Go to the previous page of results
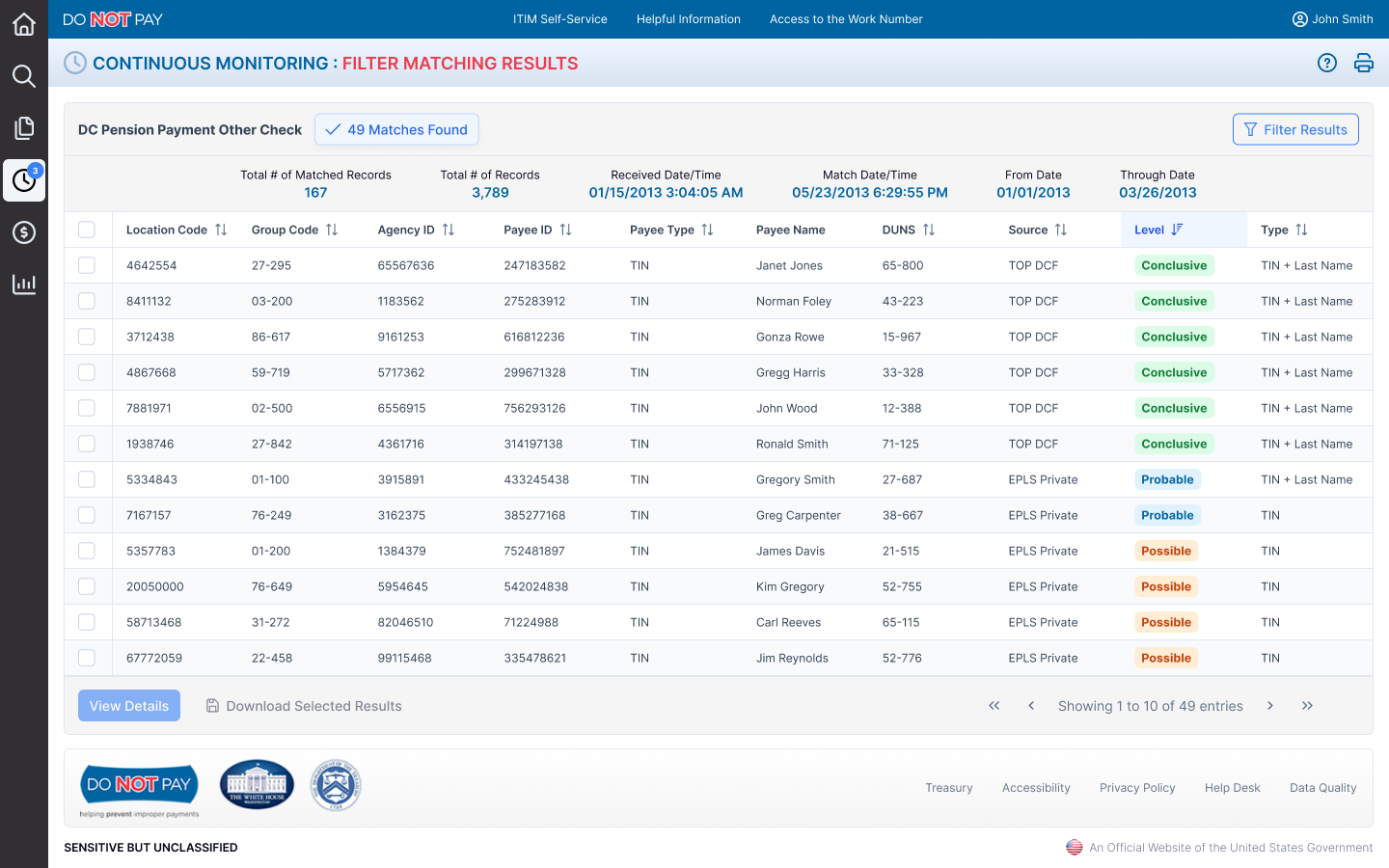This screenshot has height=868, width=1389. (1031, 706)
